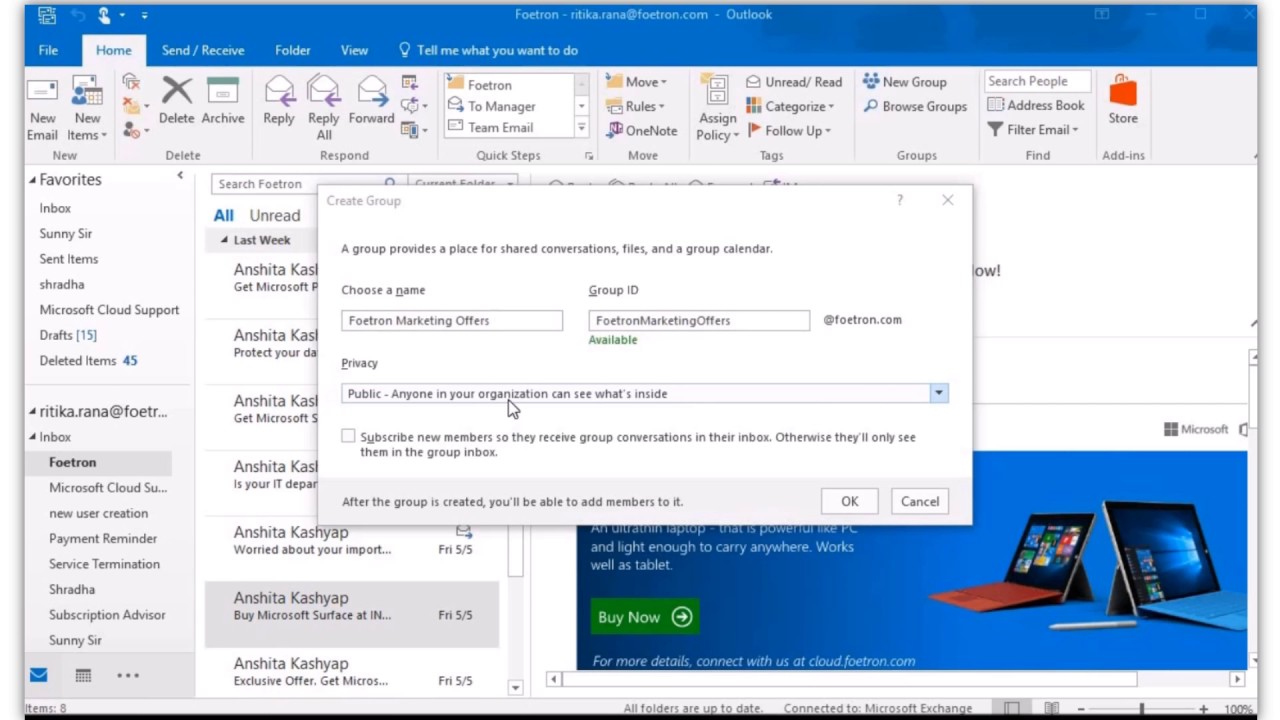Expand Quick Steps gallery more arrow
Screen dimensions: 1280x720
[x=581, y=127]
